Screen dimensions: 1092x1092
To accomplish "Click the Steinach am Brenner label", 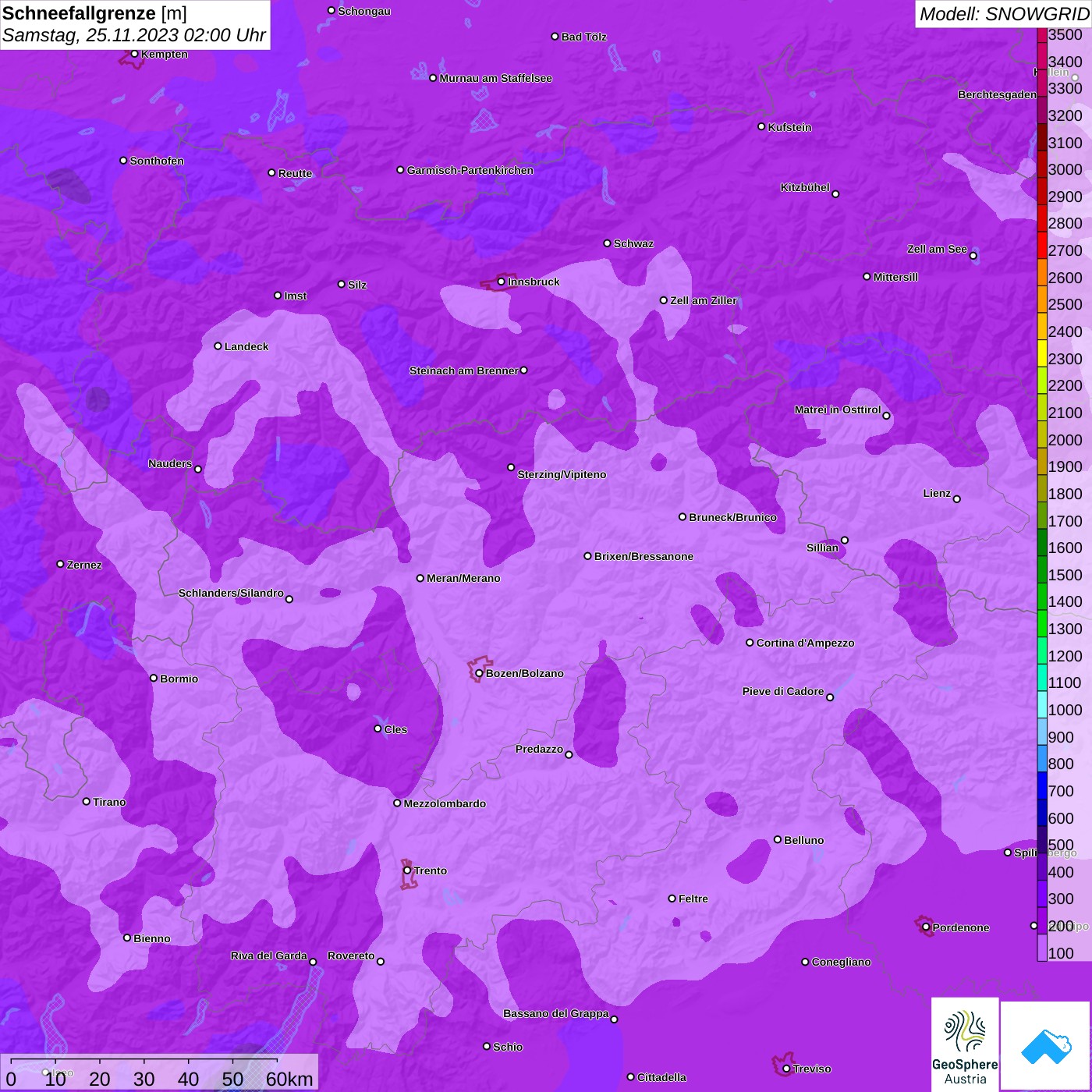I will tap(464, 370).
